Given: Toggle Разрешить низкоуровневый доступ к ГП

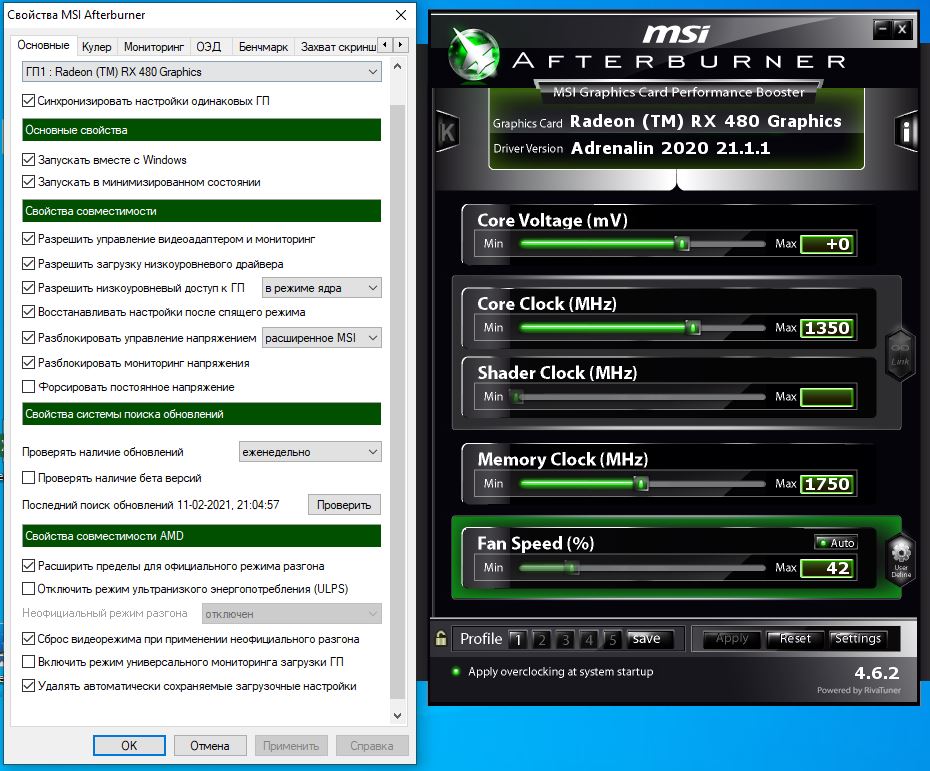Looking at the screenshot, I should pos(28,288).
